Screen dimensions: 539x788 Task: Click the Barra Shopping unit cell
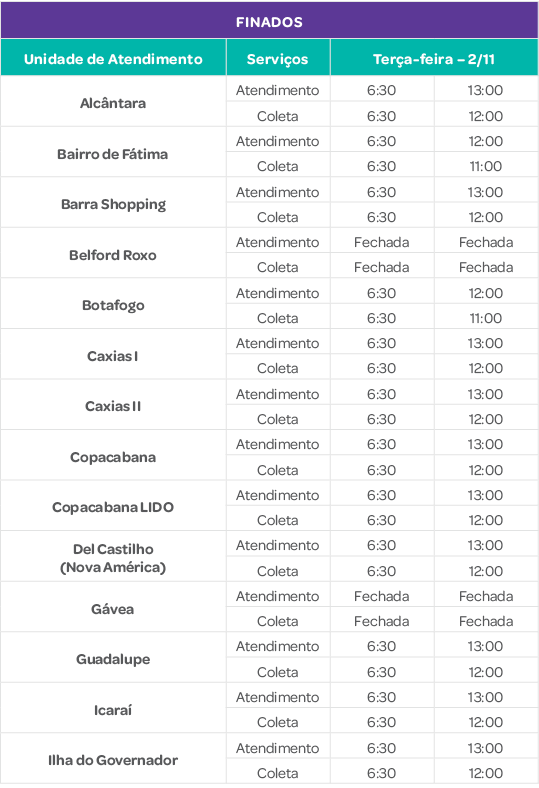(114, 203)
